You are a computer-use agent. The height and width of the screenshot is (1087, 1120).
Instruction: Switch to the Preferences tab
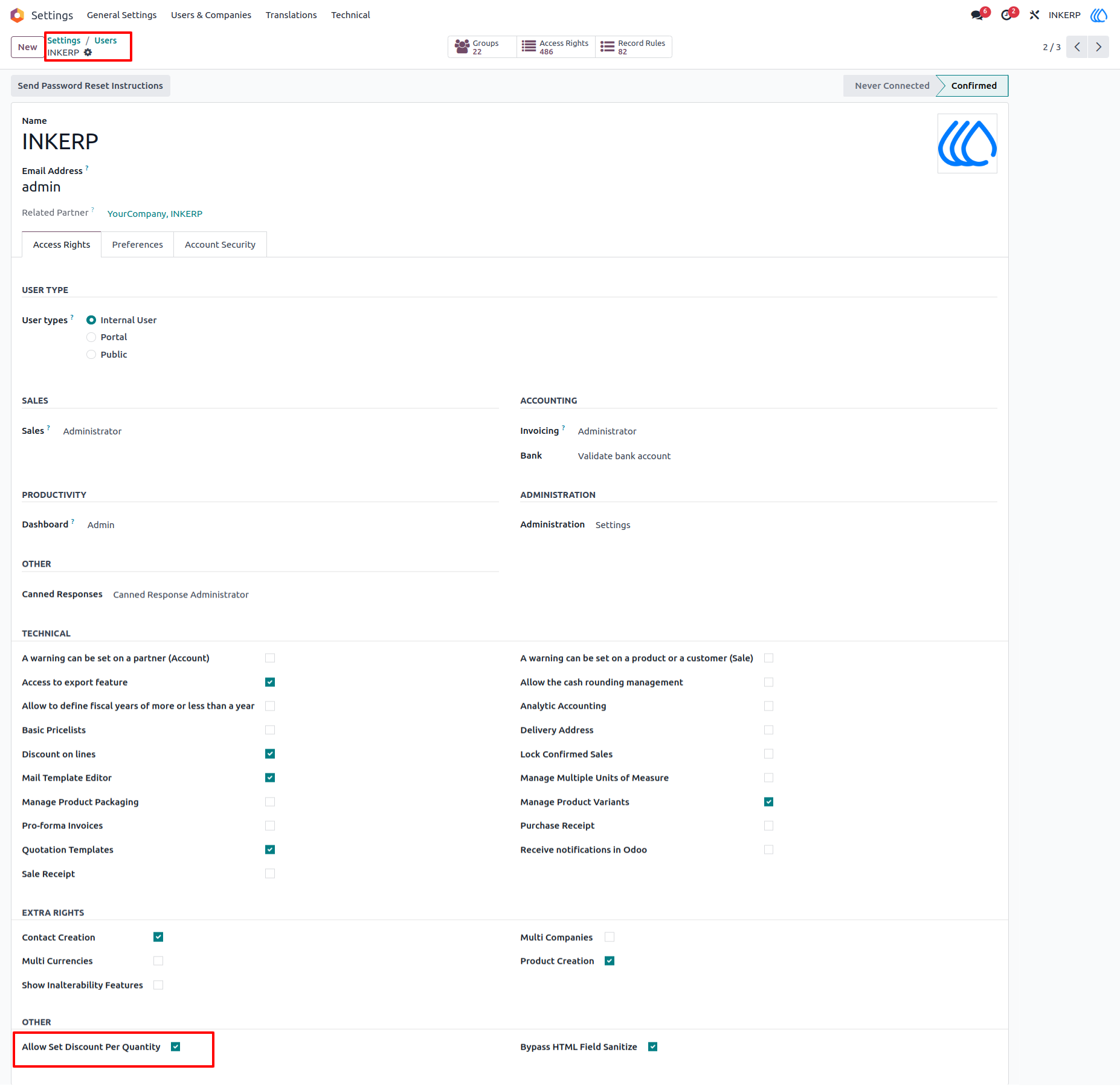pyautogui.click(x=137, y=245)
